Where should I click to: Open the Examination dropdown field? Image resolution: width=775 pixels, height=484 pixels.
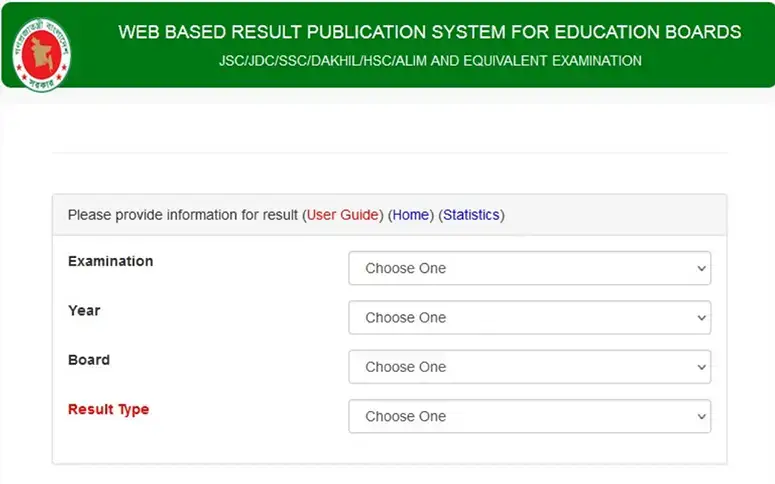pyautogui.click(x=529, y=268)
